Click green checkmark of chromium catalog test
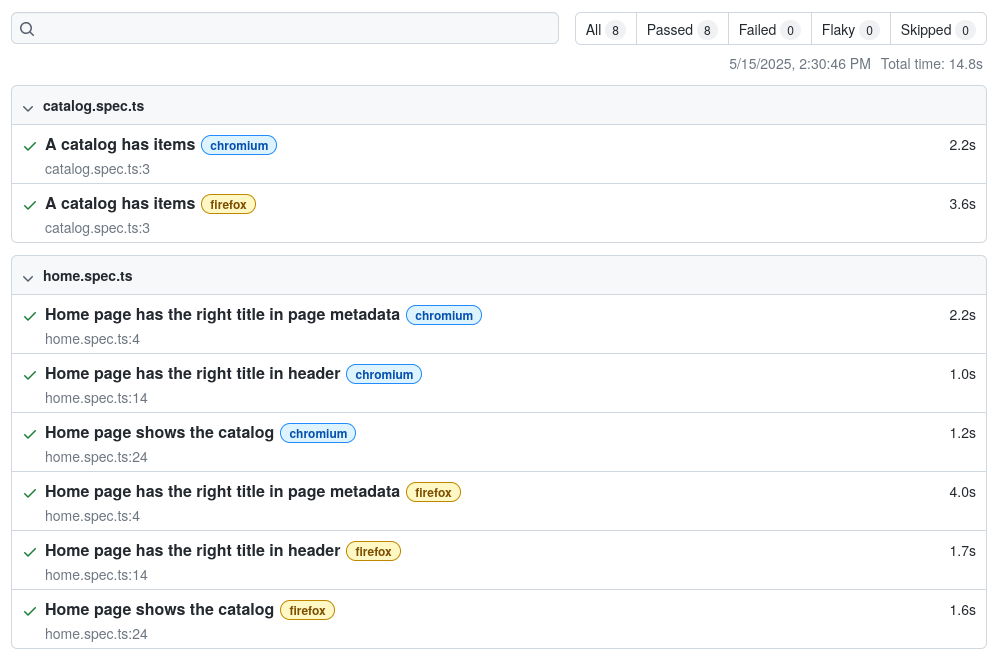Viewport: 1000px width, 662px height. click(30, 146)
